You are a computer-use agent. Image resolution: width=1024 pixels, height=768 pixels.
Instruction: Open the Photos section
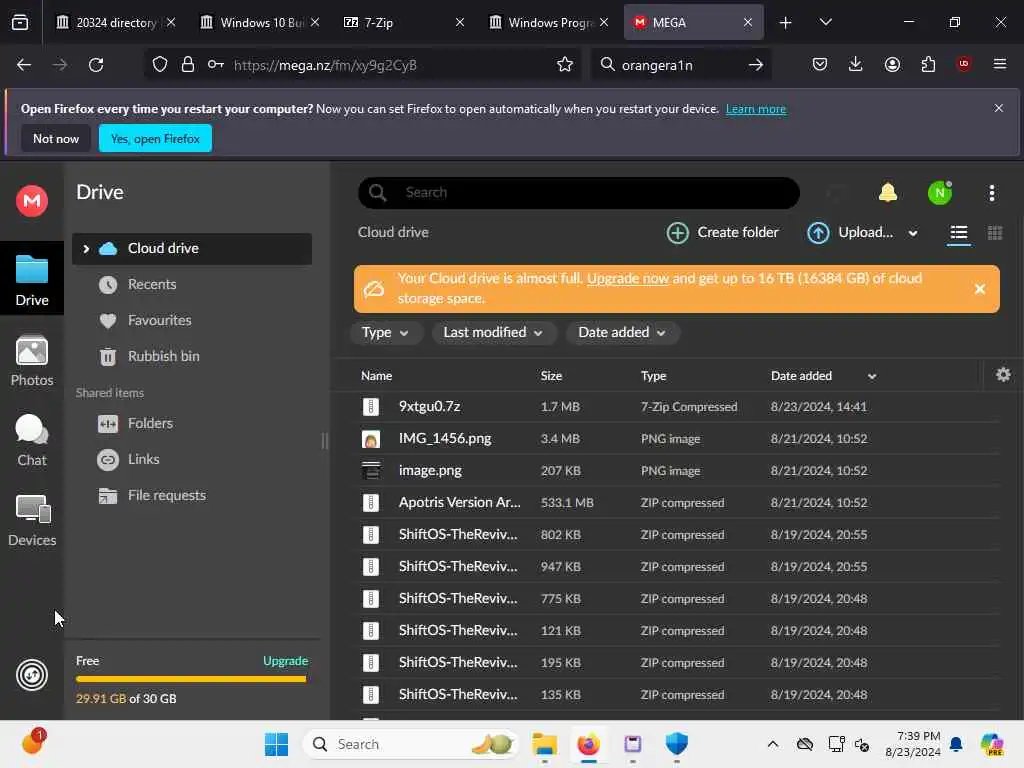(x=32, y=361)
